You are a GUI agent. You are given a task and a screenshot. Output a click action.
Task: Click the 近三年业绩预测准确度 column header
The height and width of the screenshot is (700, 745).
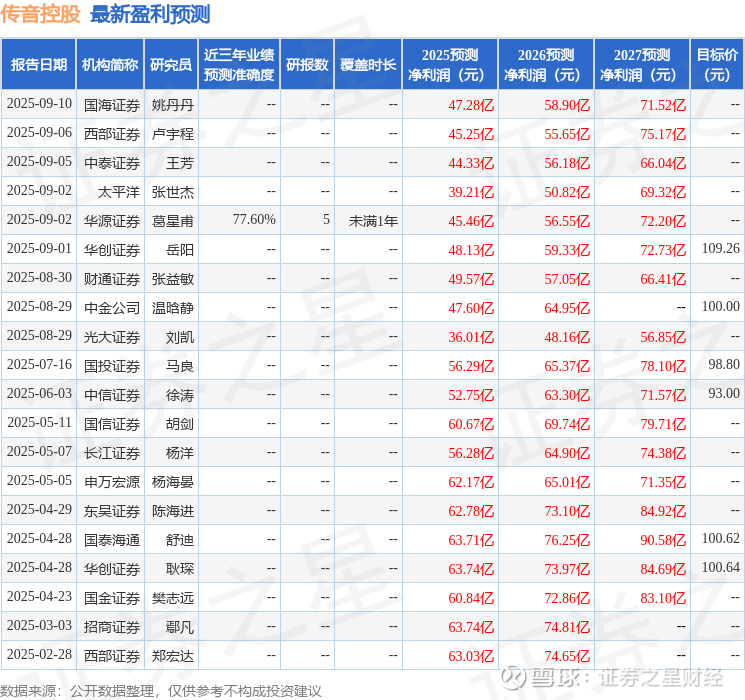click(x=239, y=65)
